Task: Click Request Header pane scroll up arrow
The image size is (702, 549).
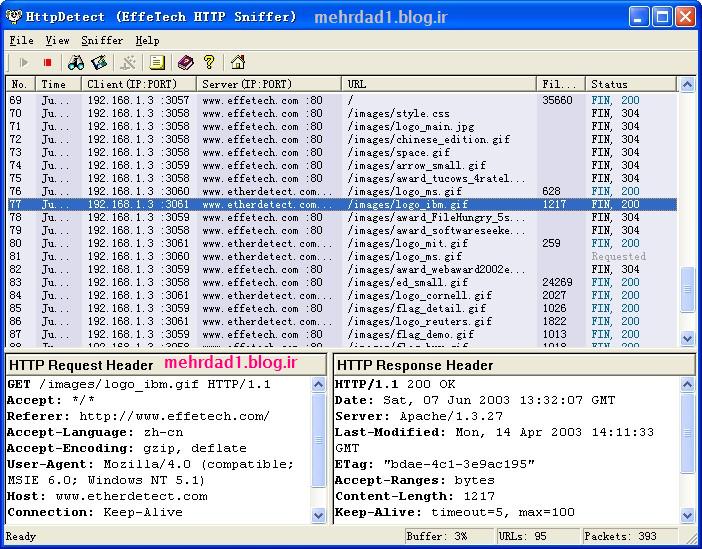Action: [x=318, y=385]
